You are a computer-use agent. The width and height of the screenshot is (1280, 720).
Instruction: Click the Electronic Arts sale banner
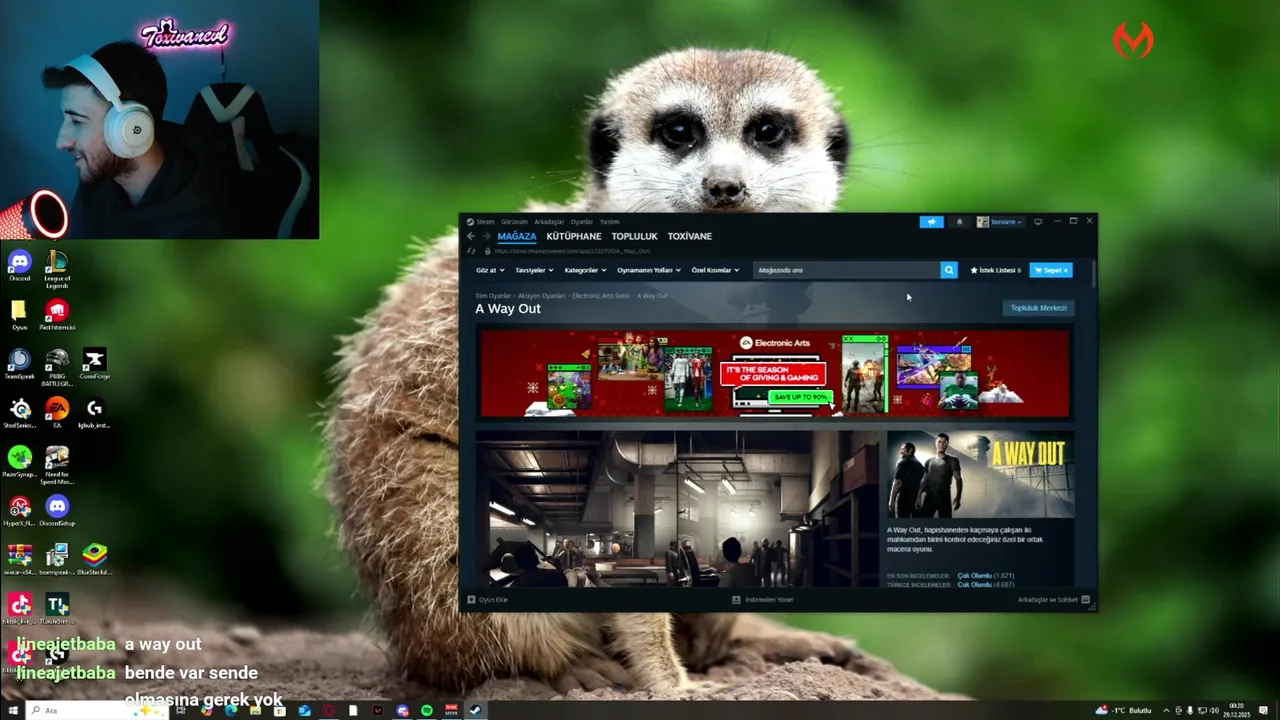click(775, 373)
